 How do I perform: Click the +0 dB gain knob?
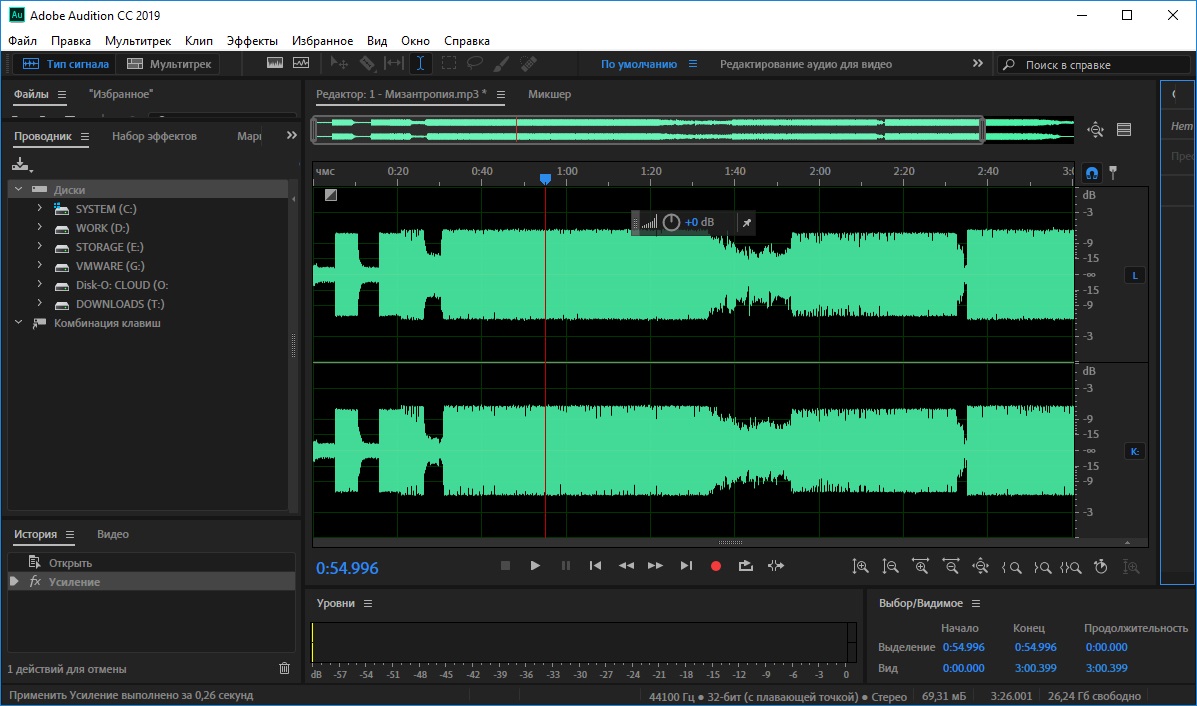671,222
